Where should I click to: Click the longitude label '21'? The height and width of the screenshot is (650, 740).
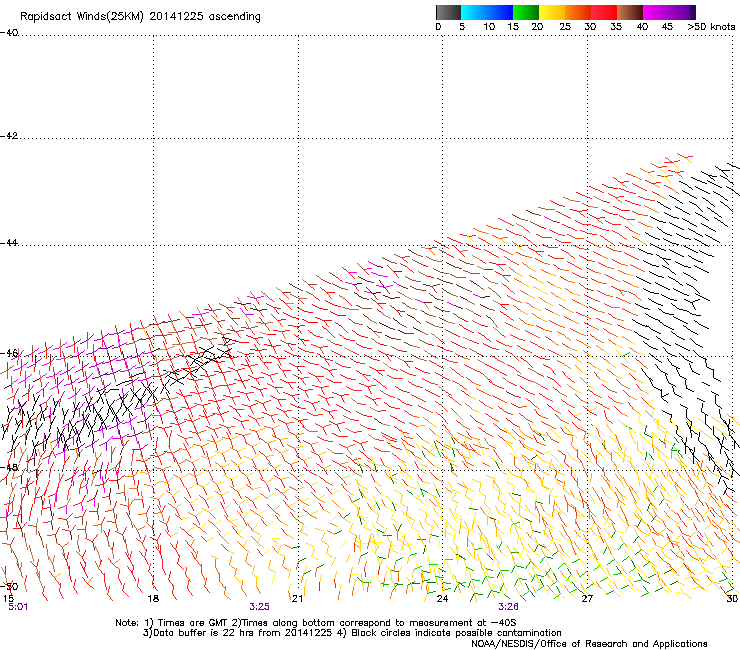coord(297,599)
